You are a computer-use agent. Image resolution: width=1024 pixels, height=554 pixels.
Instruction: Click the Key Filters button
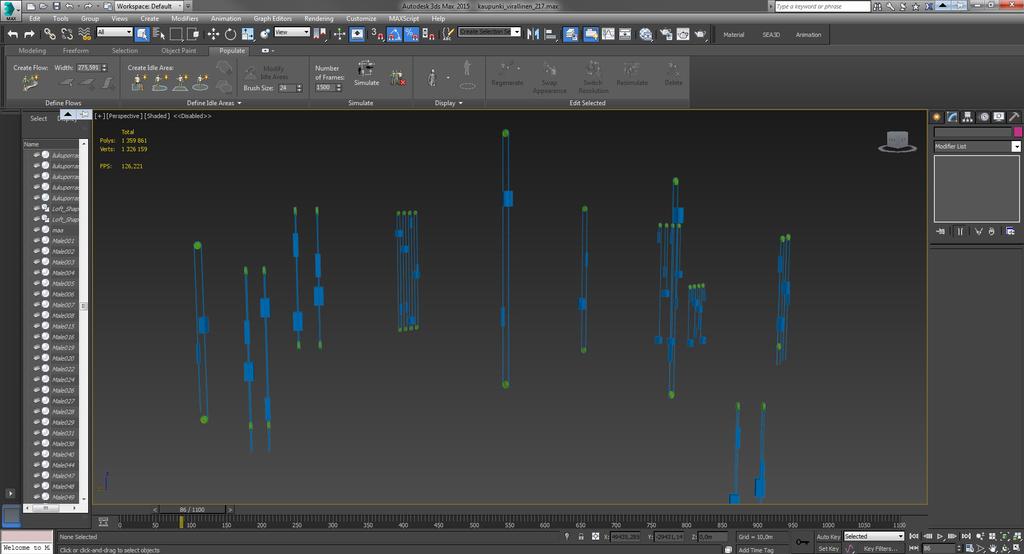pos(878,549)
